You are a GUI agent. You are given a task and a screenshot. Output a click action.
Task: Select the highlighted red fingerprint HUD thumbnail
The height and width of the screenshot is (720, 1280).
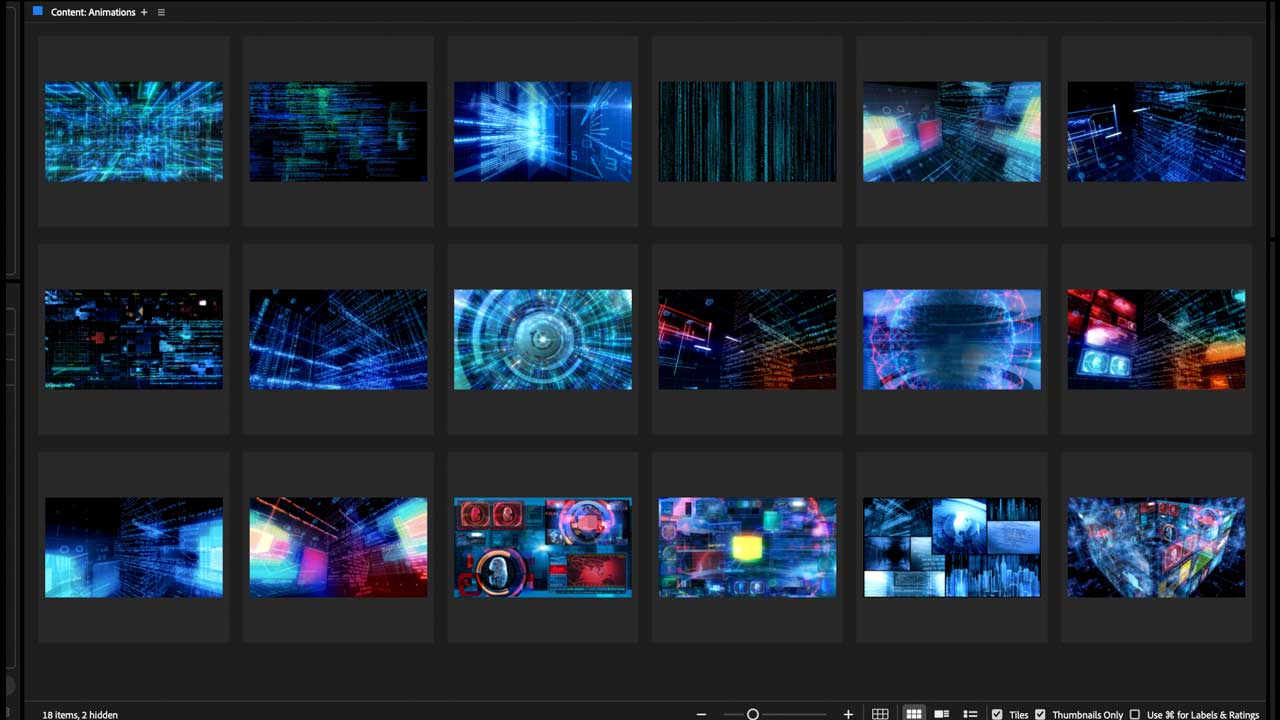tap(542, 547)
